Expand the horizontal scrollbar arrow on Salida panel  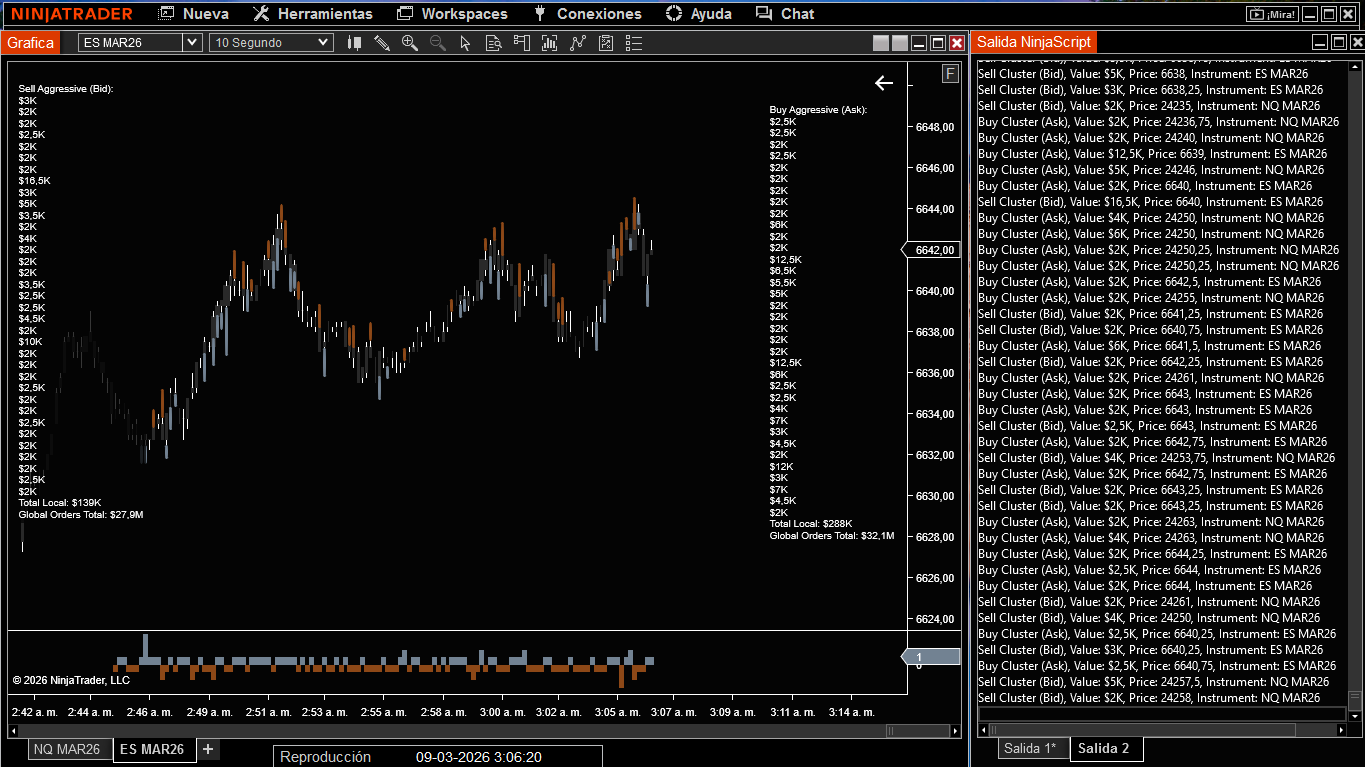[x=981, y=729]
